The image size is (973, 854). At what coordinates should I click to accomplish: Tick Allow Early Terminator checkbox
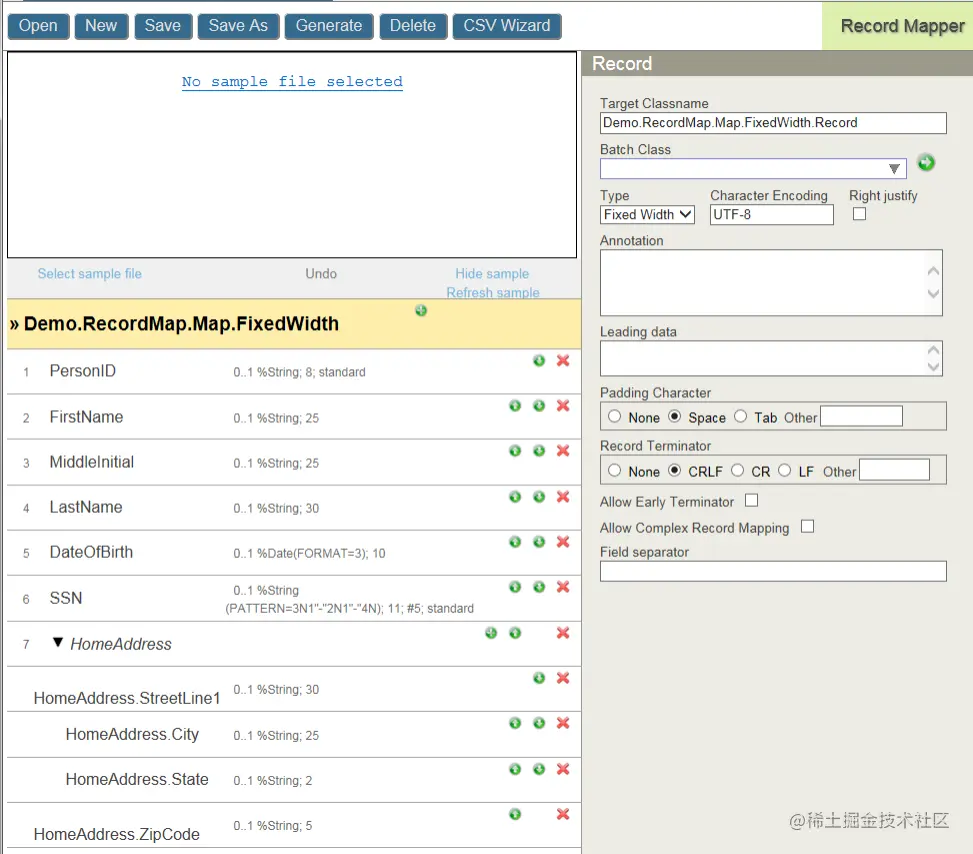[x=751, y=500]
